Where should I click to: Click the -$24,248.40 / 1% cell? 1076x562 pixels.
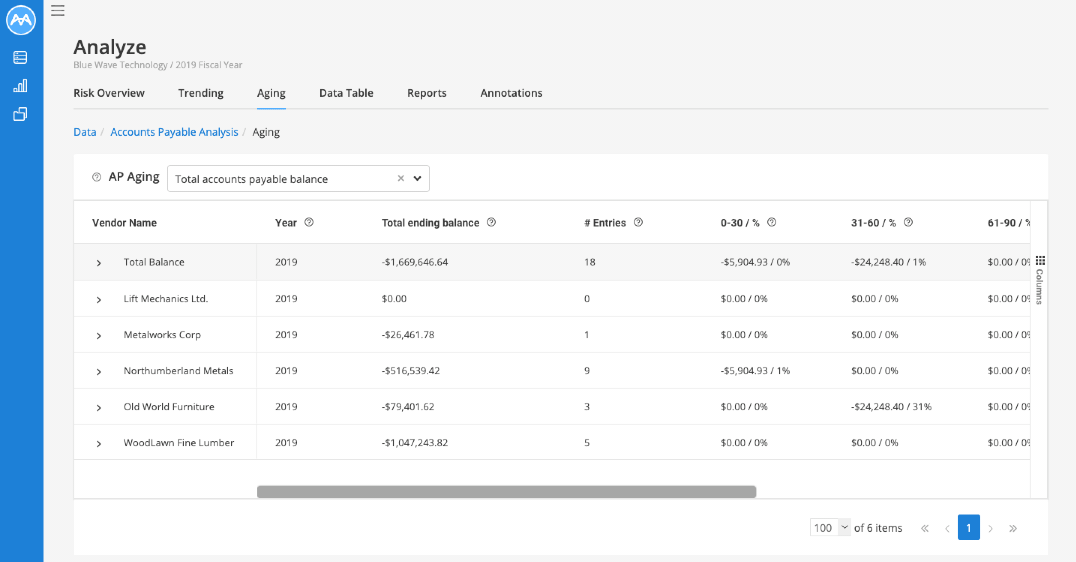point(889,262)
